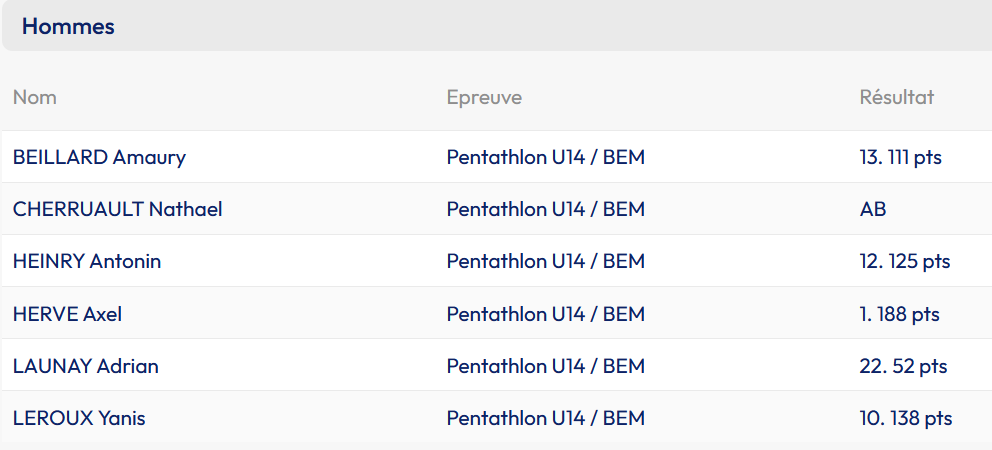Click the Epreuve column header
Image resolution: width=992 pixels, height=450 pixels.
pyautogui.click(x=484, y=97)
